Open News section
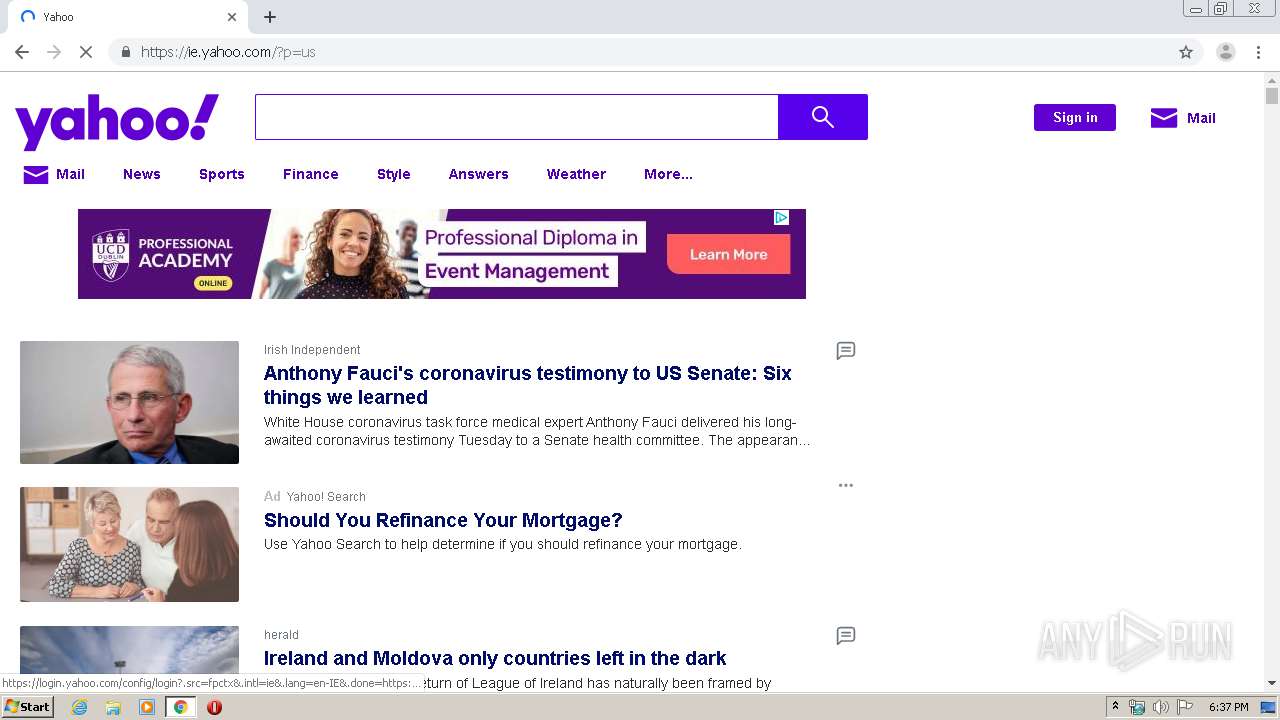The image size is (1280, 720). 142,174
